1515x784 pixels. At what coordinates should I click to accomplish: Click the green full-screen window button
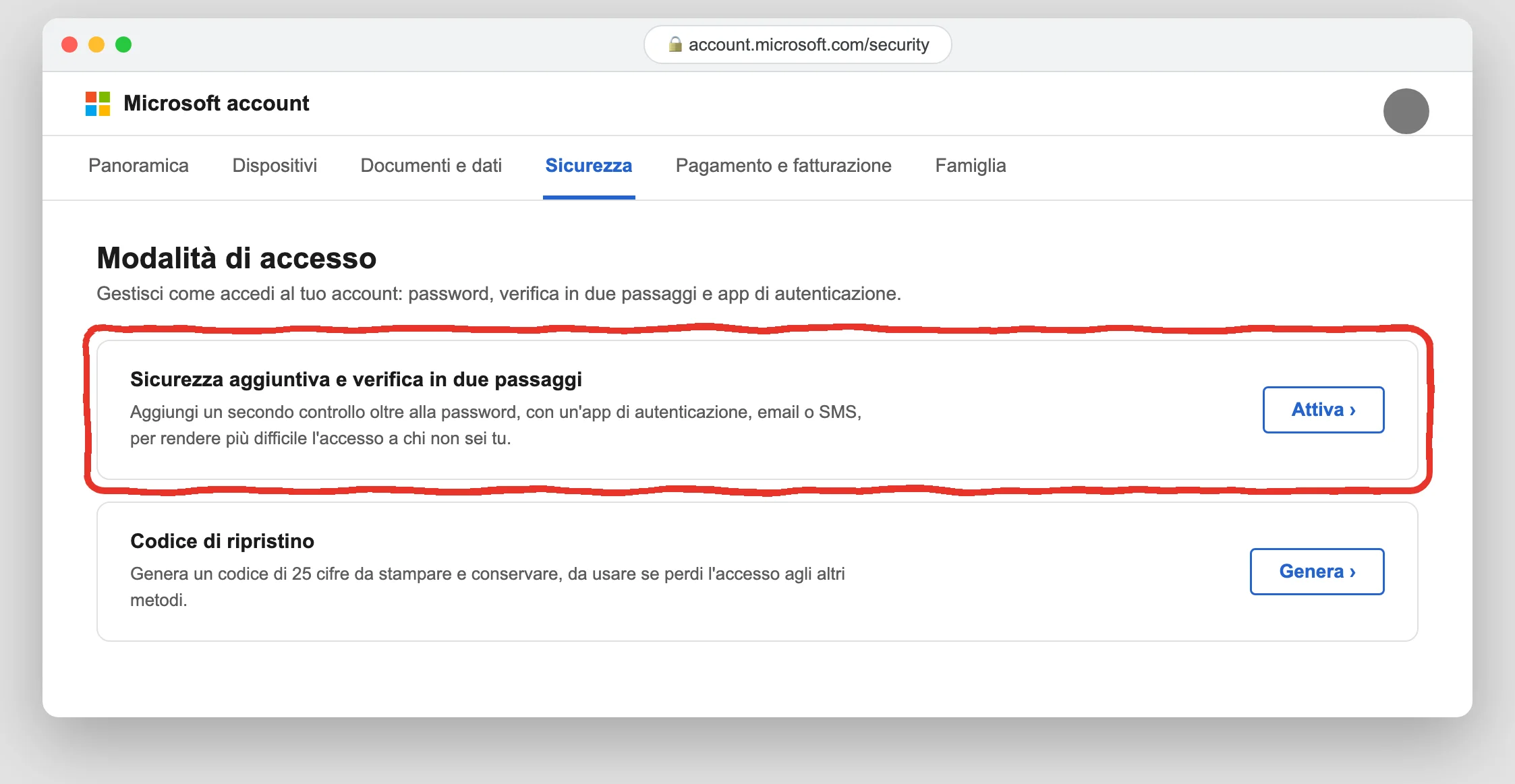click(123, 44)
